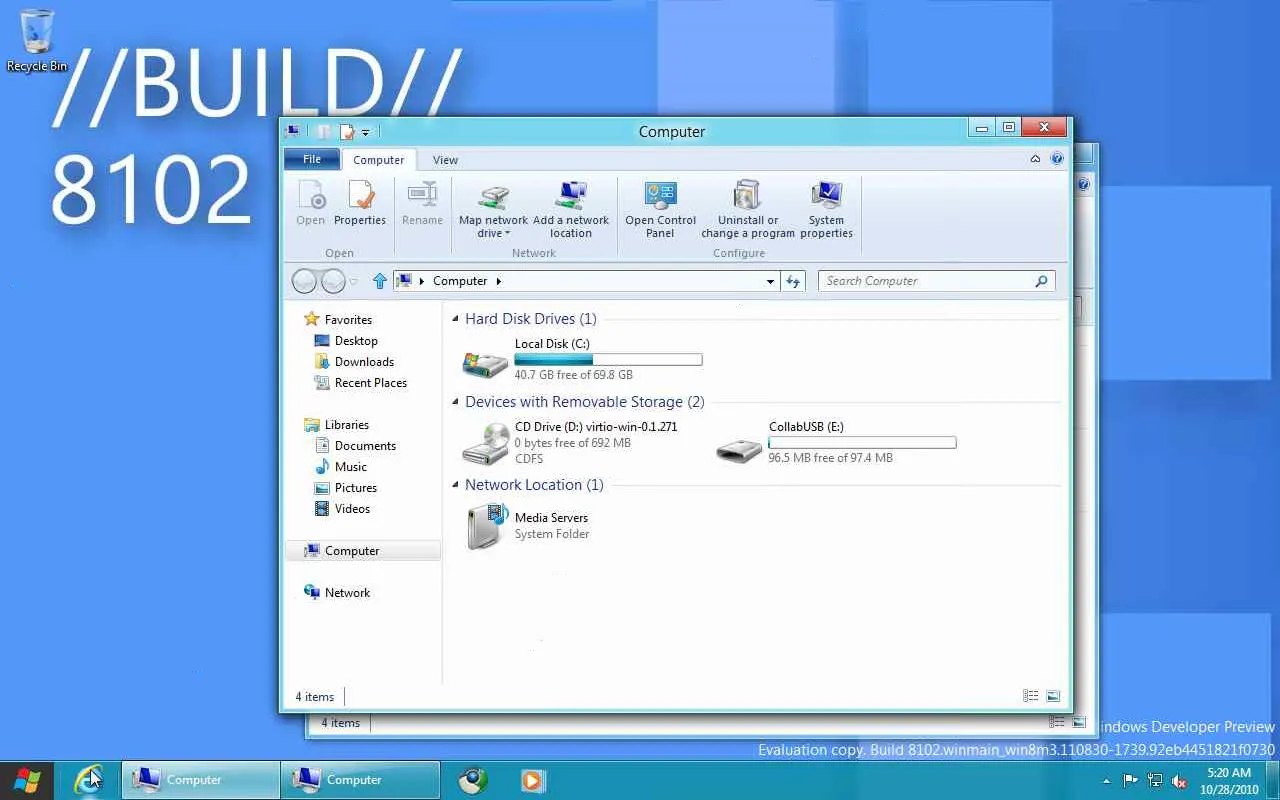Collapse the ribbon with the chevron
This screenshot has width=1280, height=800.
pos(1036,159)
